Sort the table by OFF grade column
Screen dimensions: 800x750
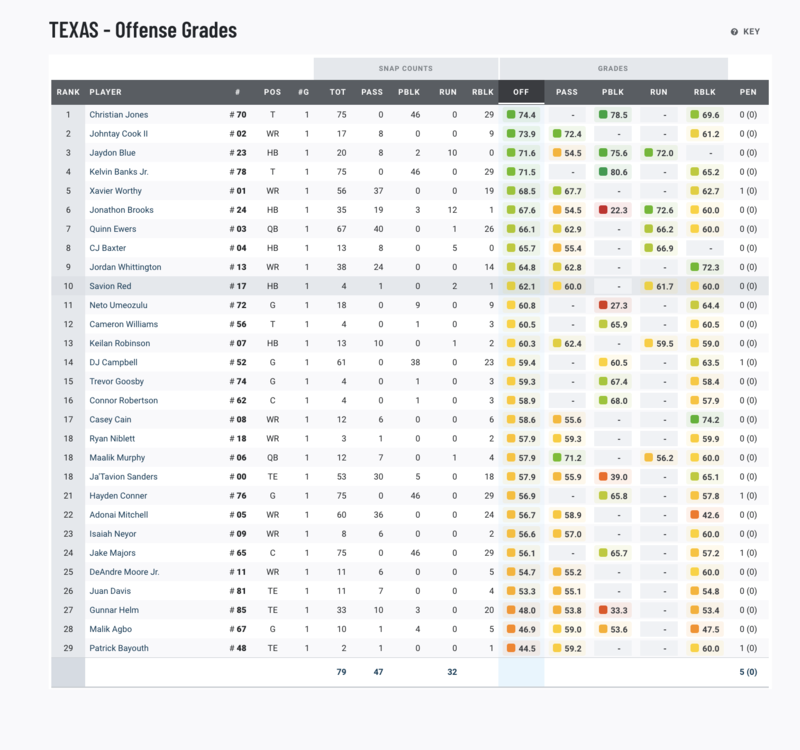click(x=521, y=92)
